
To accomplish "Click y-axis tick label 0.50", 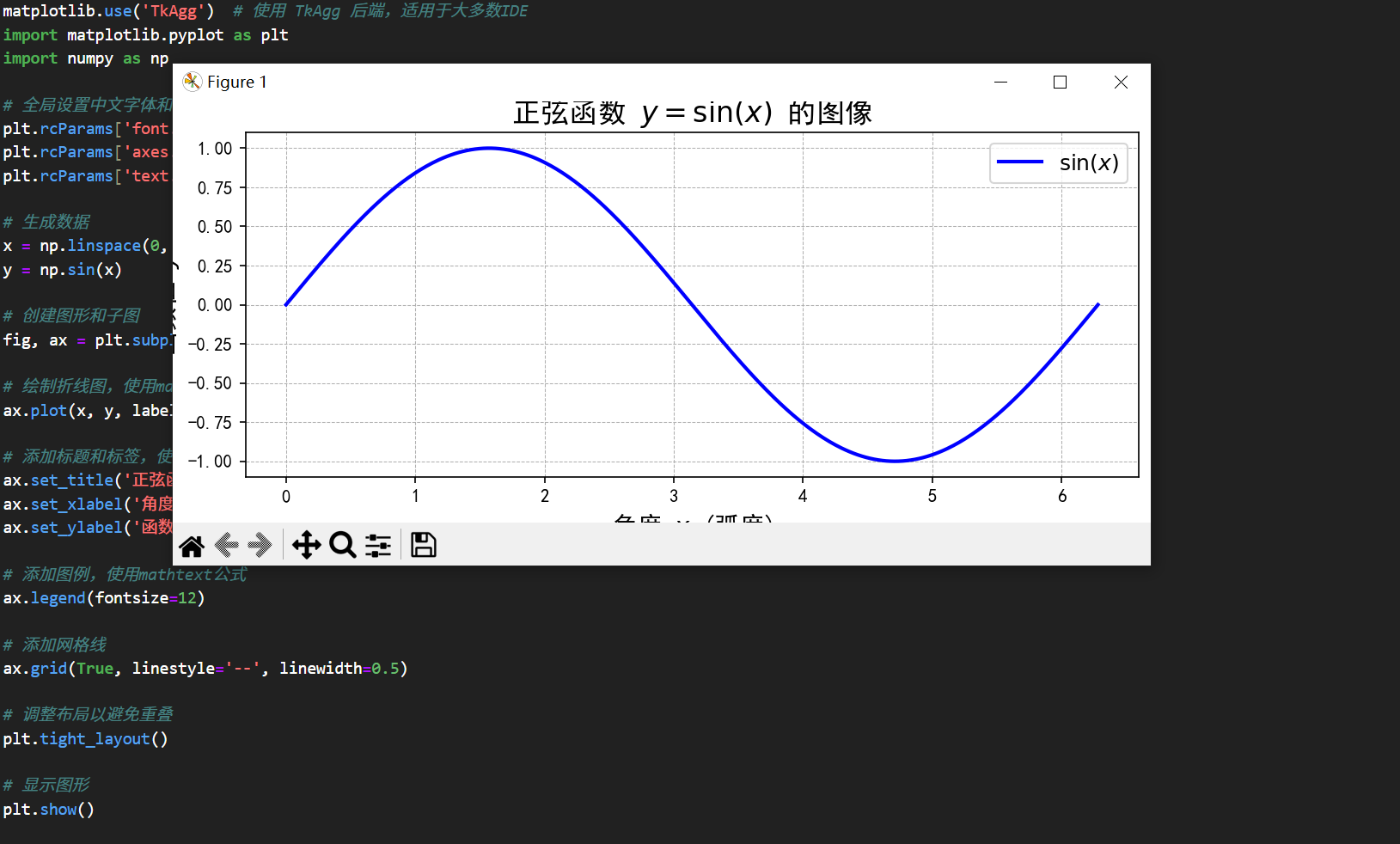I will (215, 227).
